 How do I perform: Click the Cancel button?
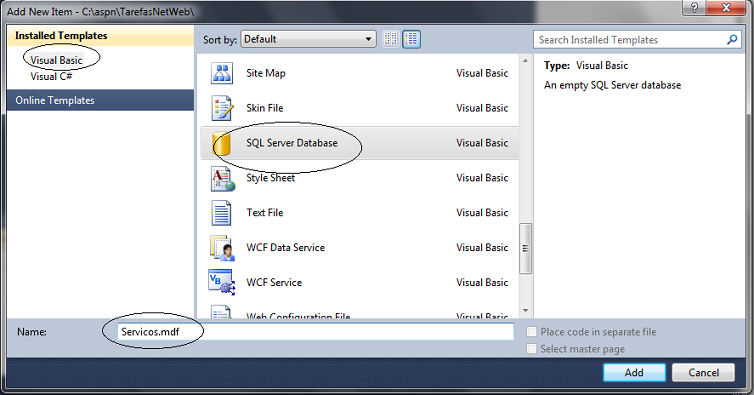703,372
